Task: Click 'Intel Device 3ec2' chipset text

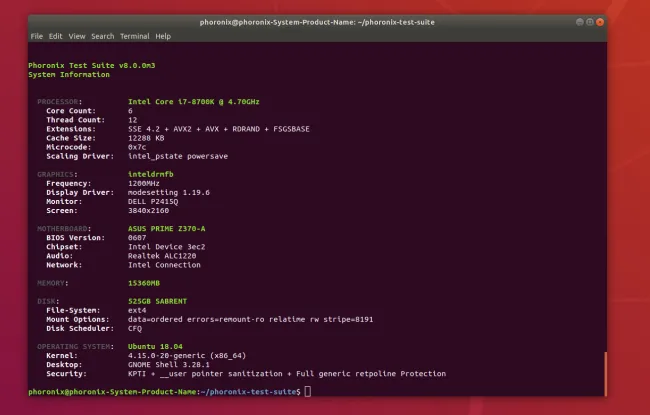Action: coord(167,247)
